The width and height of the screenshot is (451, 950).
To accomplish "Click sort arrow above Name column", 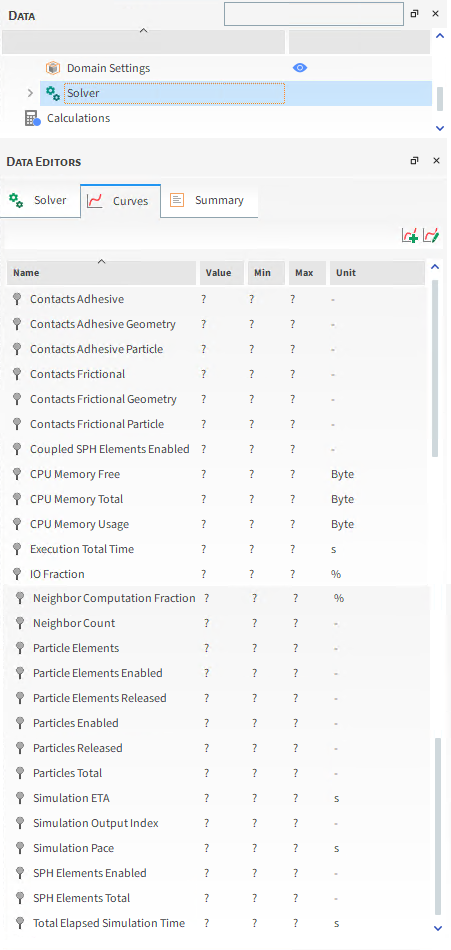I will (x=102, y=261).
